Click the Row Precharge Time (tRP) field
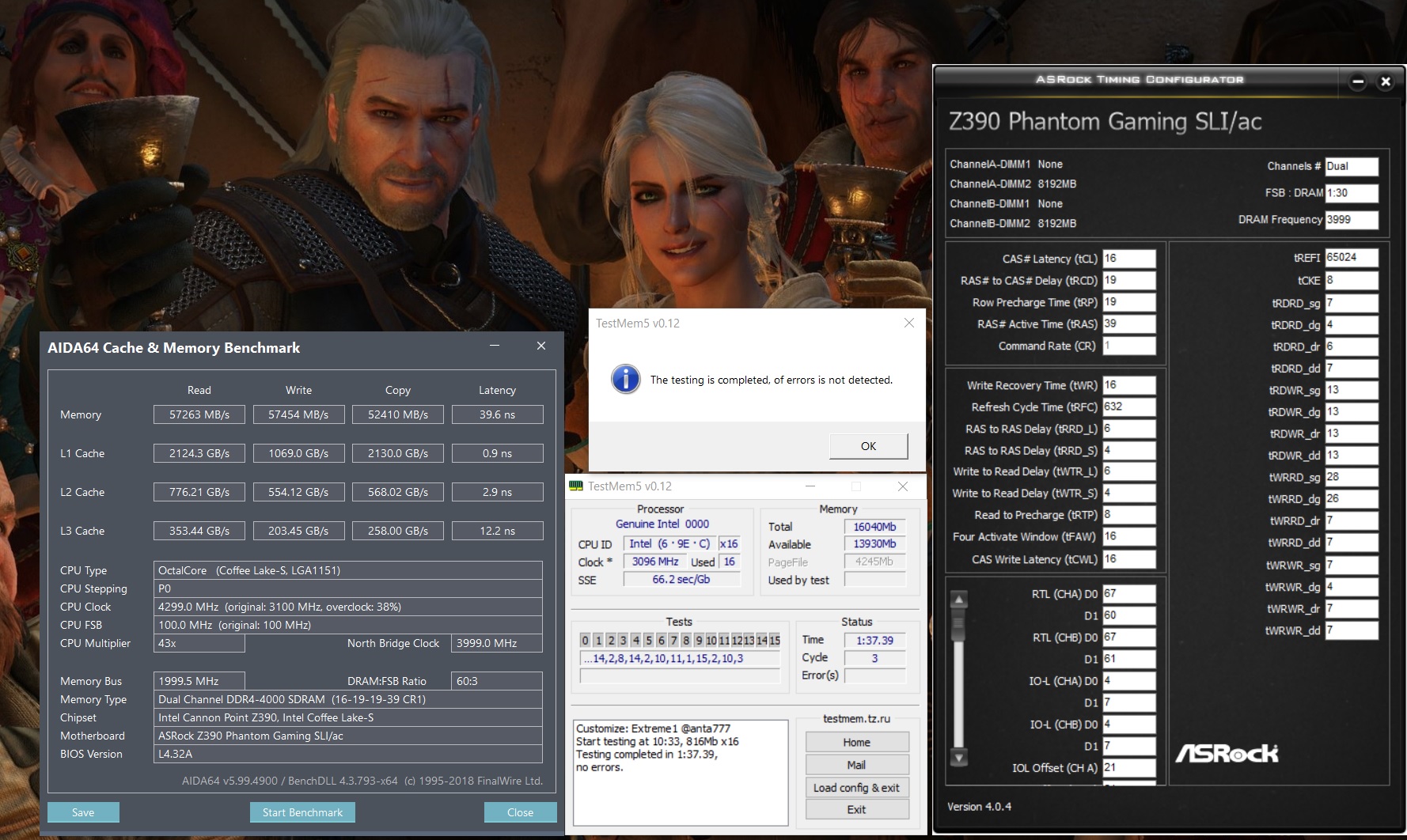 1129,302
